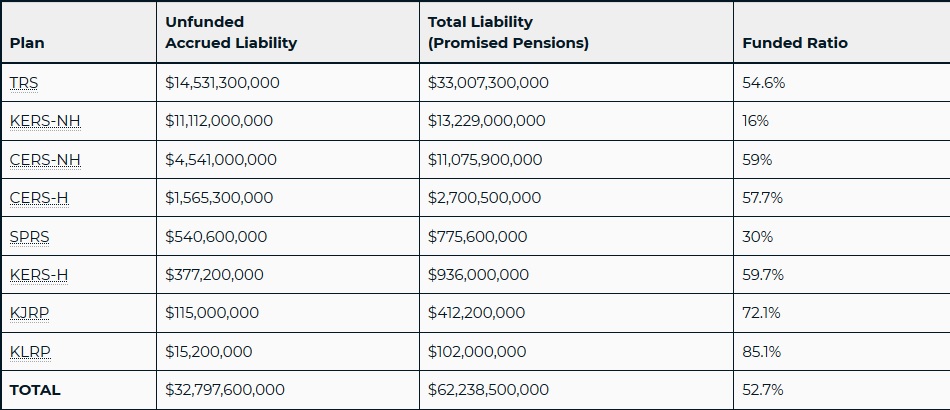Select the 16% funded ratio cell
Viewport: 950px width, 410px height.
coord(755,121)
